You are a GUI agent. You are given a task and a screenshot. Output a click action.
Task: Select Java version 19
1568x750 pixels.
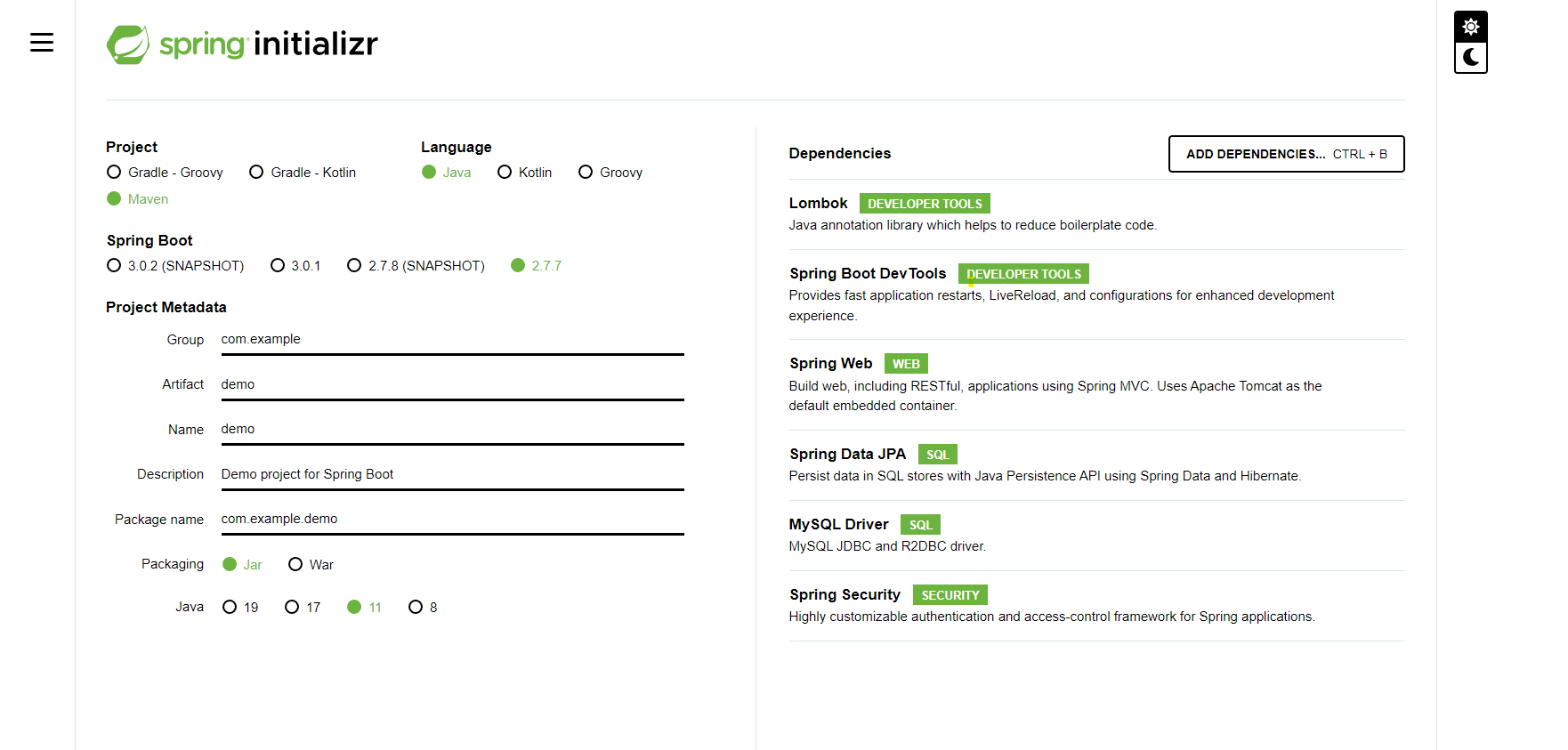tap(240, 607)
